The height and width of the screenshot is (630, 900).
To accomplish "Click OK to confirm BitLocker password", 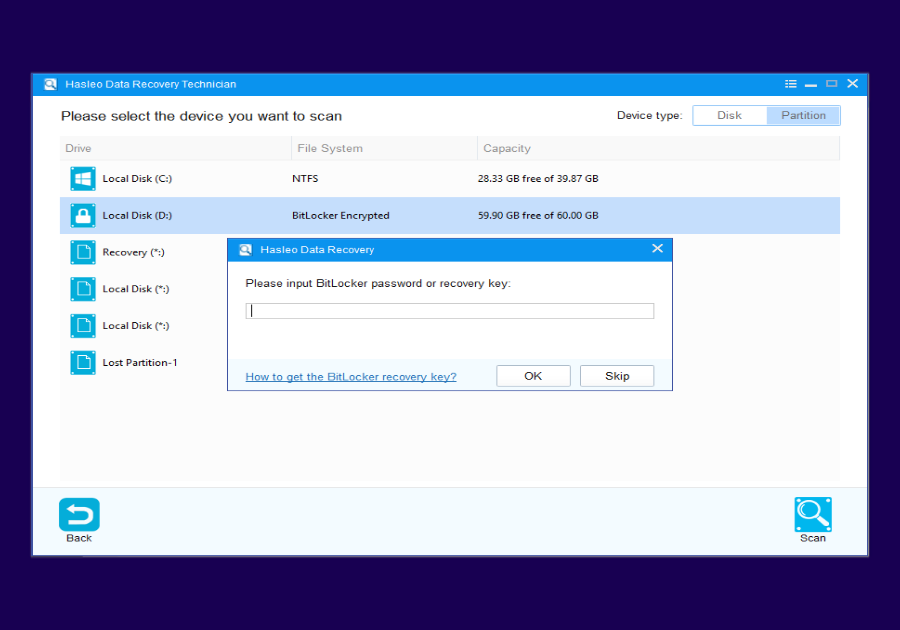I will (x=533, y=375).
